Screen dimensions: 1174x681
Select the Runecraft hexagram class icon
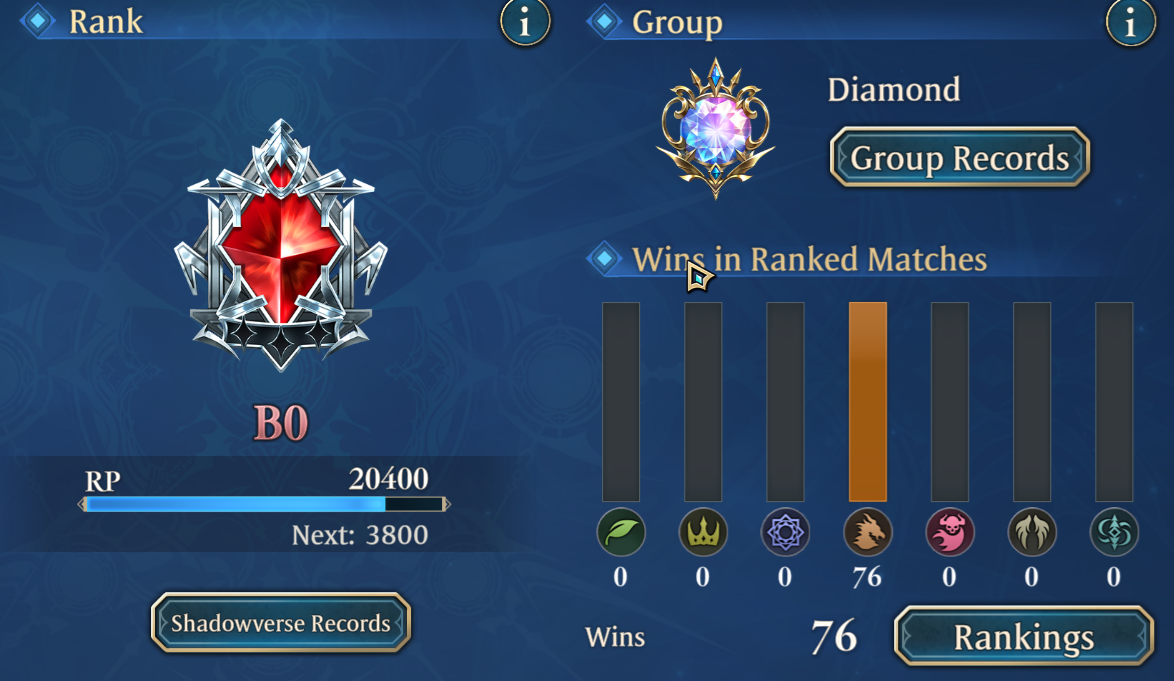coord(785,532)
